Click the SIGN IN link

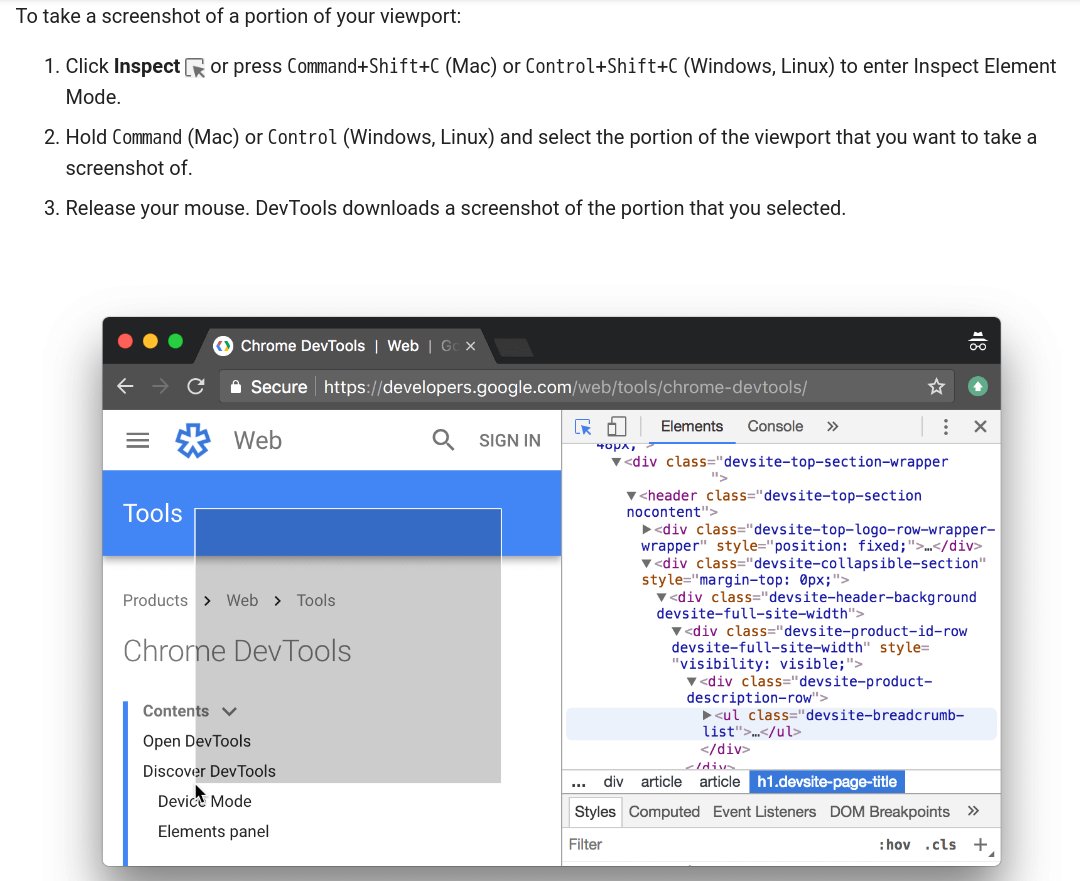(510, 440)
